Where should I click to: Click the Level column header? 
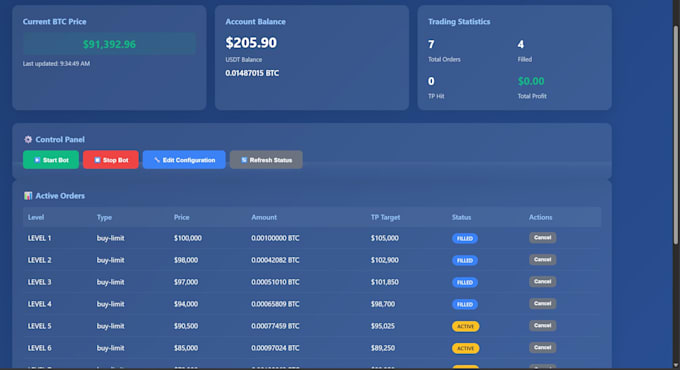tap(36, 217)
